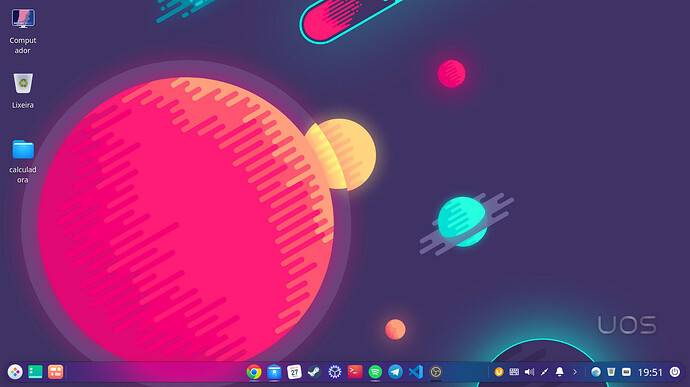Screen dimensions: 690x387
Task: Open the onscreen keyboard tray icon
Action: click(514, 372)
